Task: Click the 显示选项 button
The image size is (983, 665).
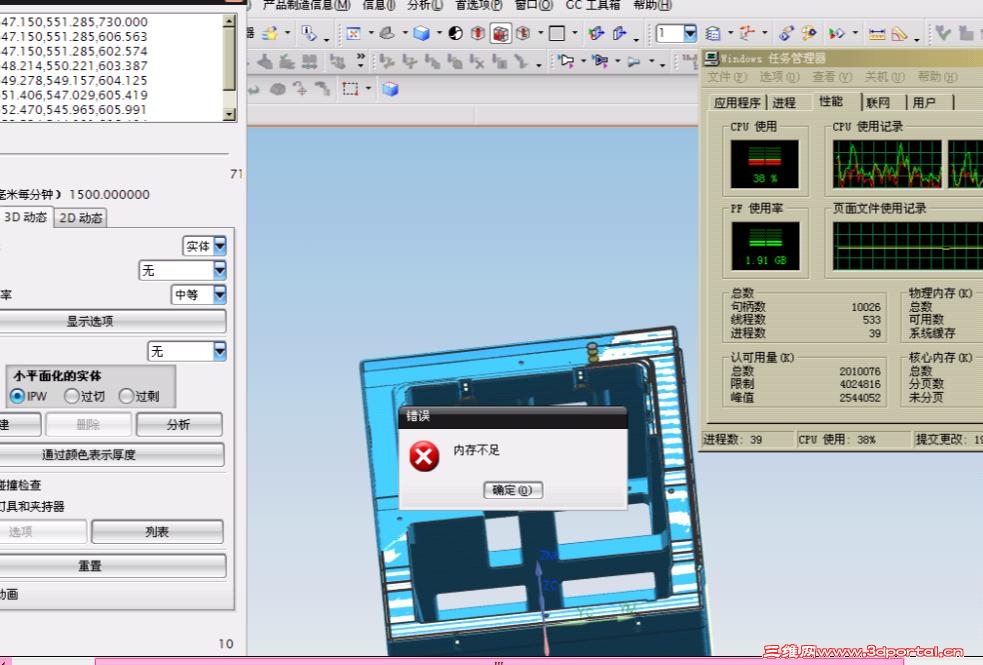Action: [112, 322]
